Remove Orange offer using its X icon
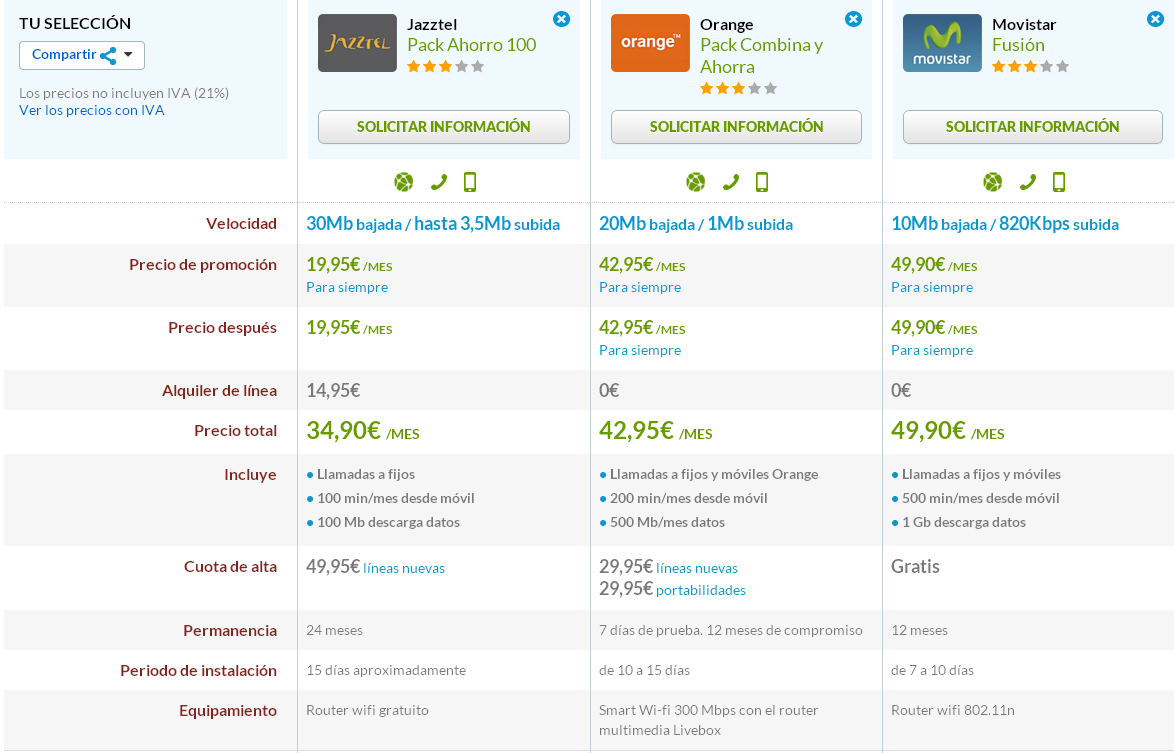 (x=853, y=19)
